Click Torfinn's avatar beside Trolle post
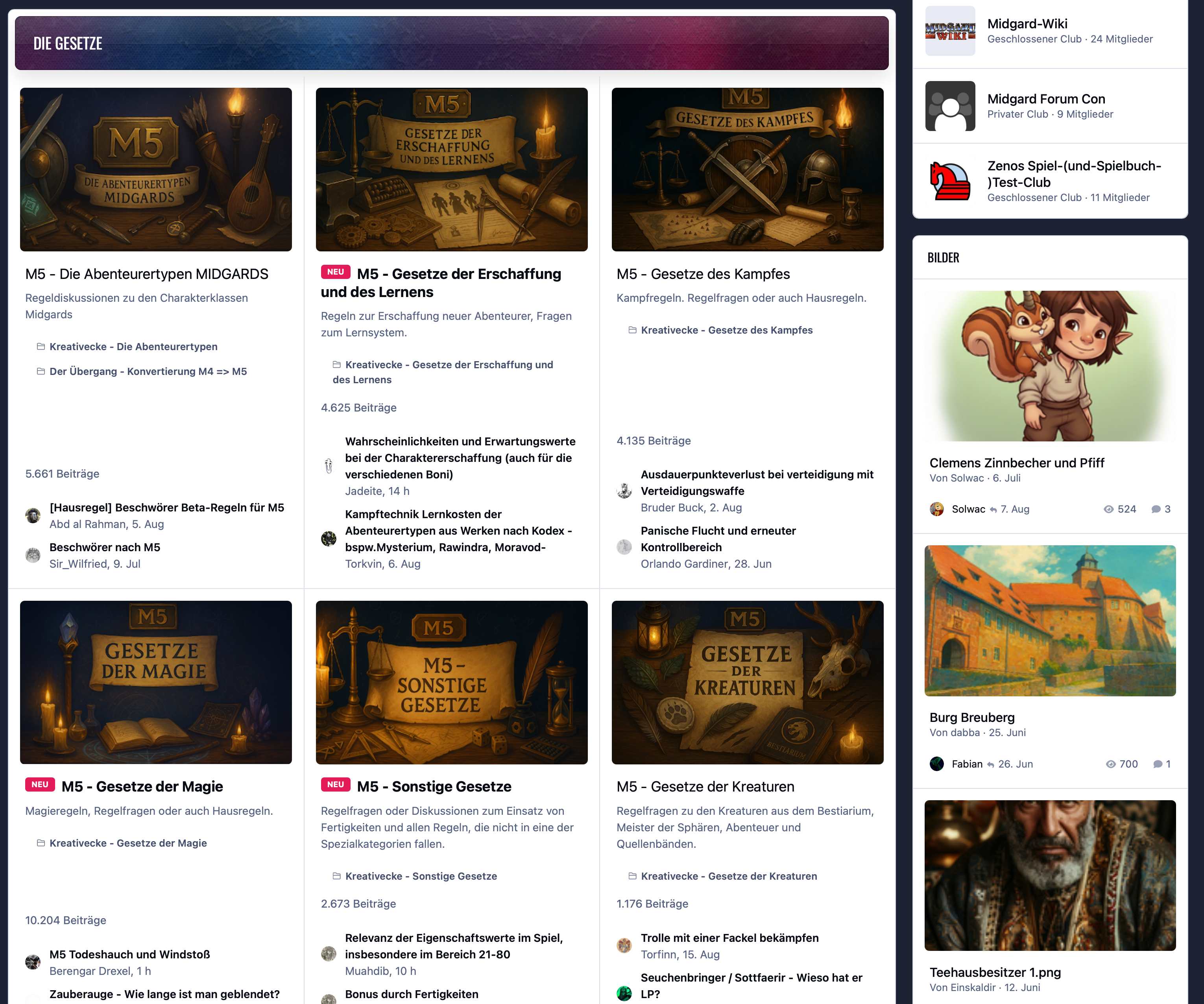 [624, 945]
